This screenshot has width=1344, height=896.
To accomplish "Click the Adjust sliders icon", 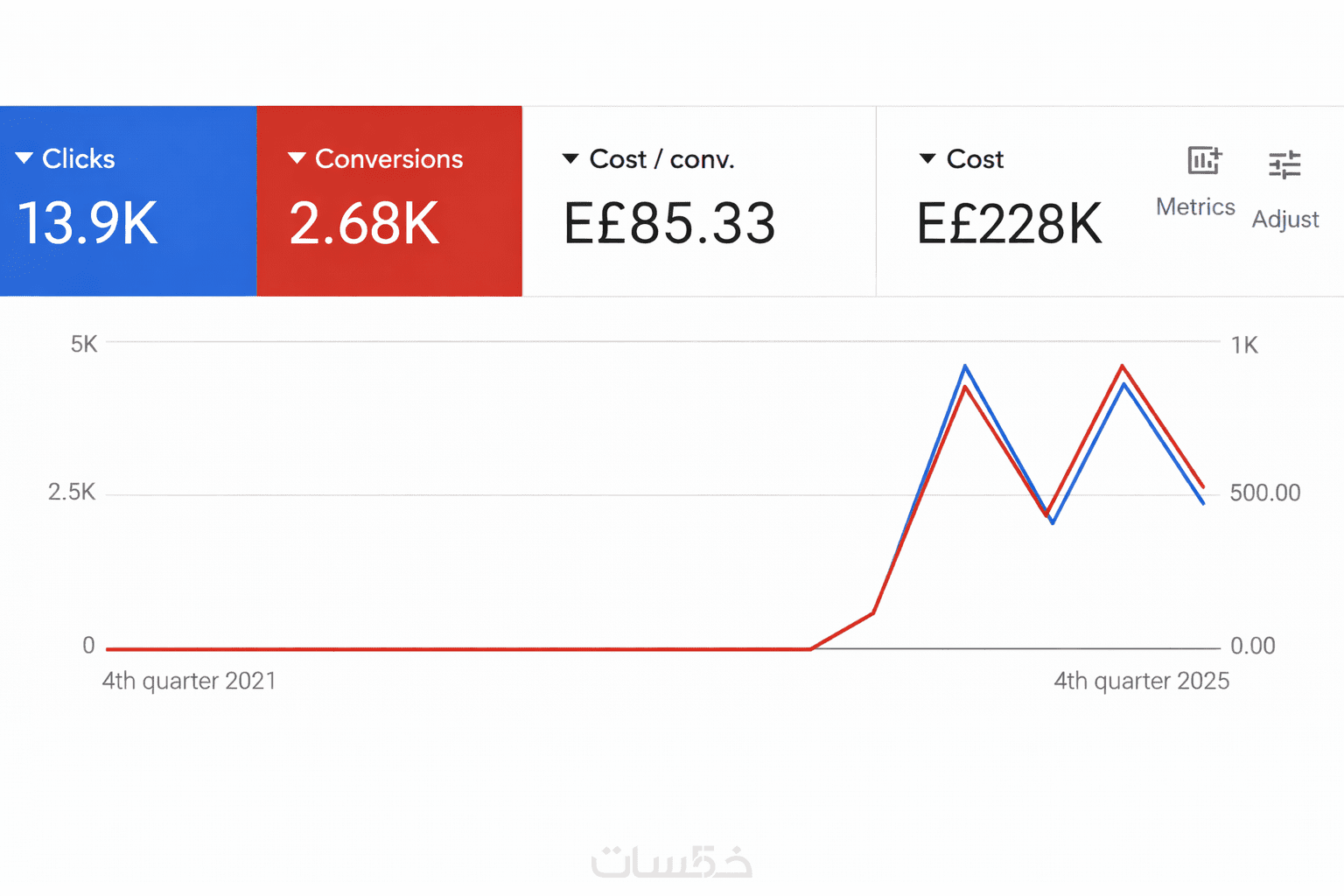I will tap(1284, 164).
